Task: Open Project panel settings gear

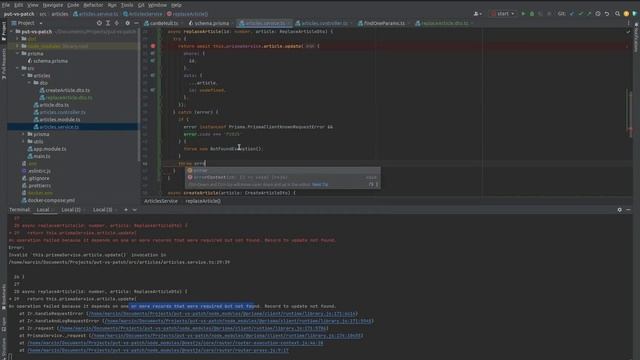Action: click(127, 23)
